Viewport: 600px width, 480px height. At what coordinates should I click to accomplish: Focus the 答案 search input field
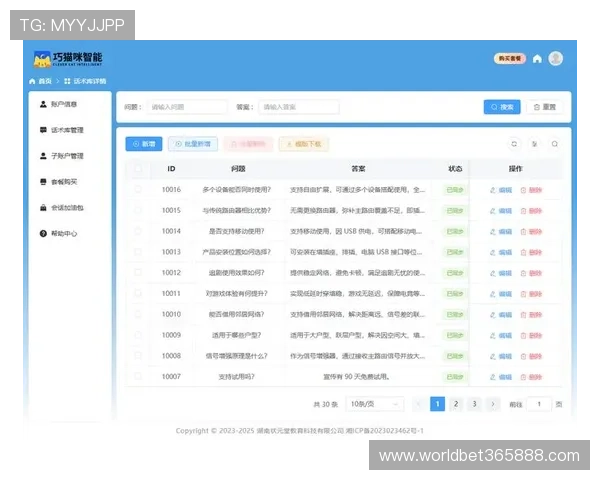pyautogui.click(x=299, y=107)
